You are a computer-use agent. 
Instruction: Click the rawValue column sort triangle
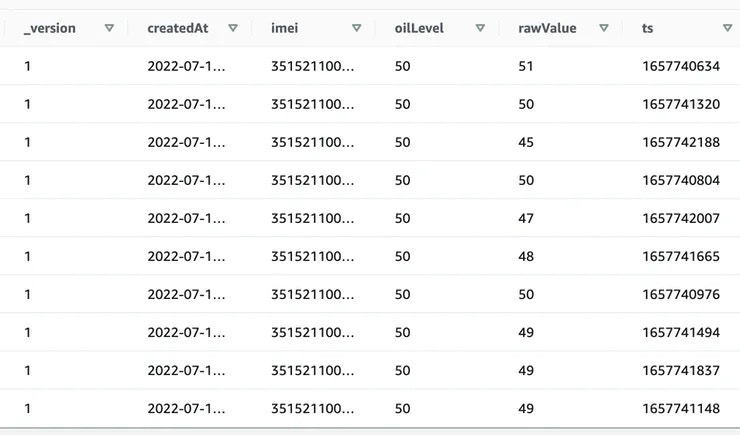coord(604,28)
